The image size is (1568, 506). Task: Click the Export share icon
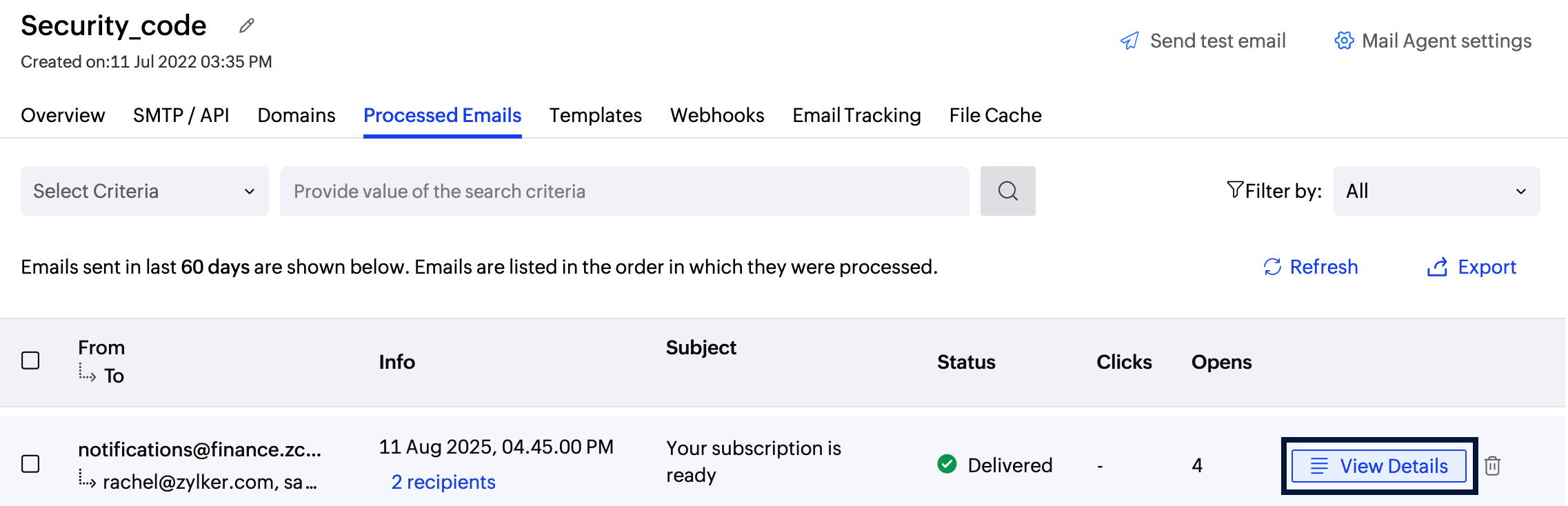click(1437, 267)
